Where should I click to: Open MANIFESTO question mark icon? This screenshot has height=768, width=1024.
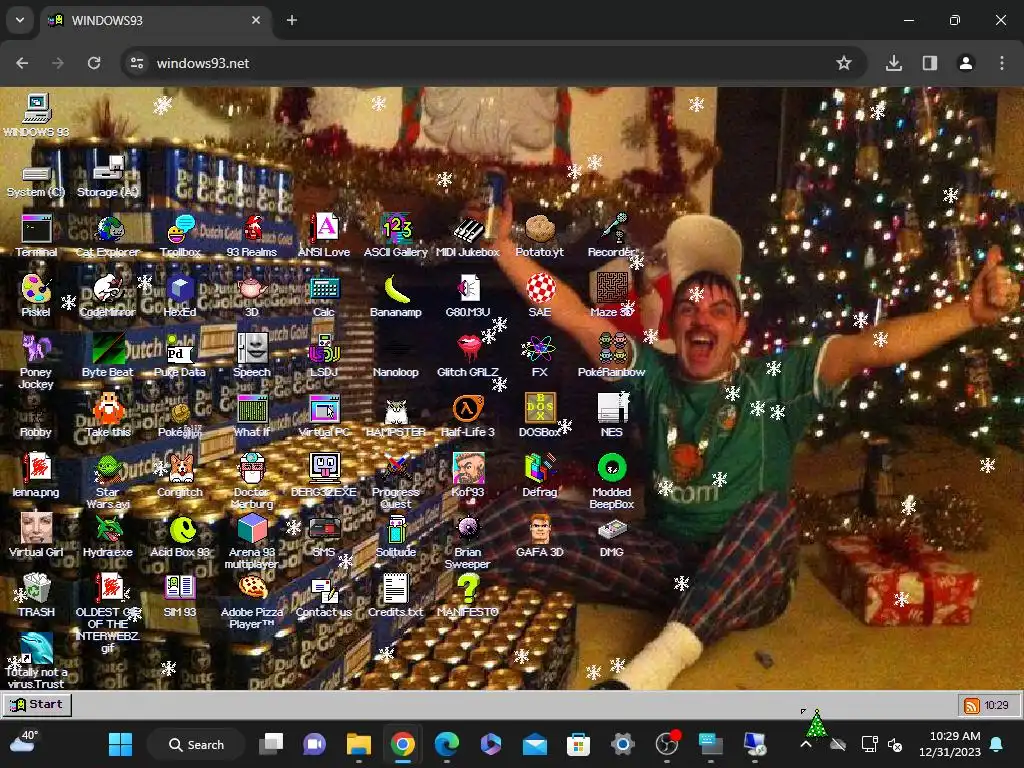point(468,596)
